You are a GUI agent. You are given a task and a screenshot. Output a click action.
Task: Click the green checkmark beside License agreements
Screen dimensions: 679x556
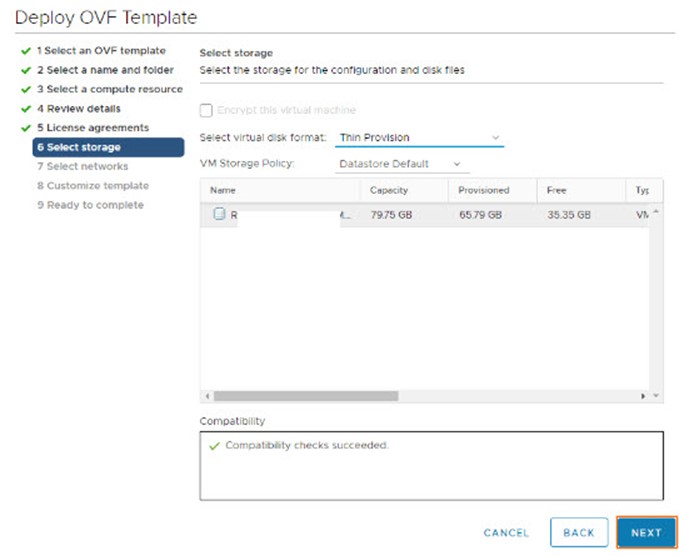tap(26, 128)
